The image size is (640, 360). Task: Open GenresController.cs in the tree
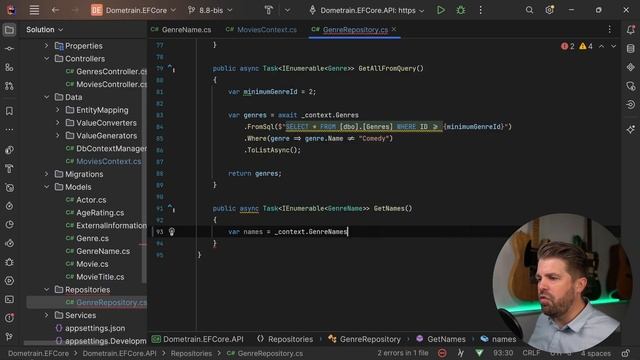[106, 71]
